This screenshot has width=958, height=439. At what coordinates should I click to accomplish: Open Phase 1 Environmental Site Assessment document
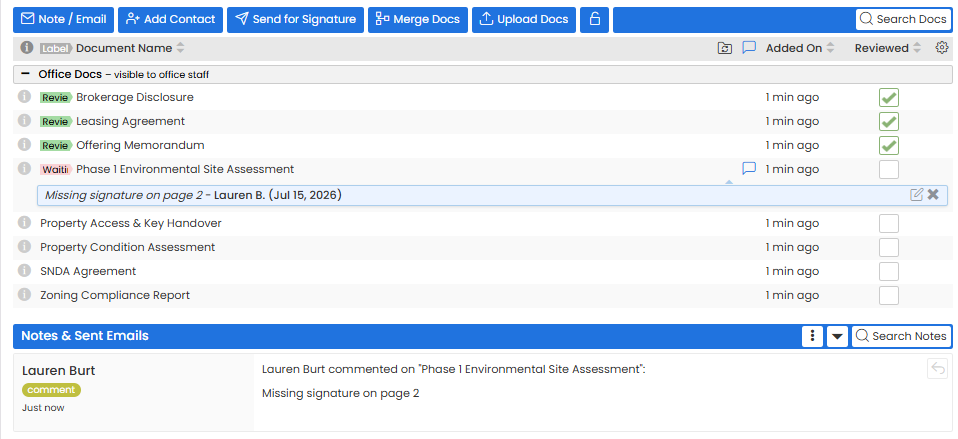pos(185,169)
